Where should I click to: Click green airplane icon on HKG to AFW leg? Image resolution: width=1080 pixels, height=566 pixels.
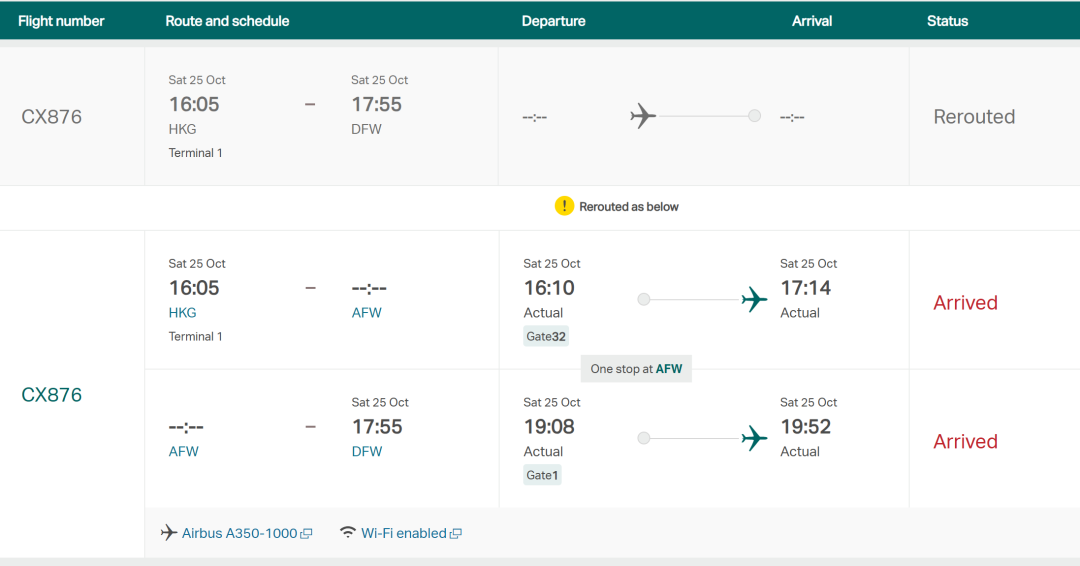click(755, 299)
